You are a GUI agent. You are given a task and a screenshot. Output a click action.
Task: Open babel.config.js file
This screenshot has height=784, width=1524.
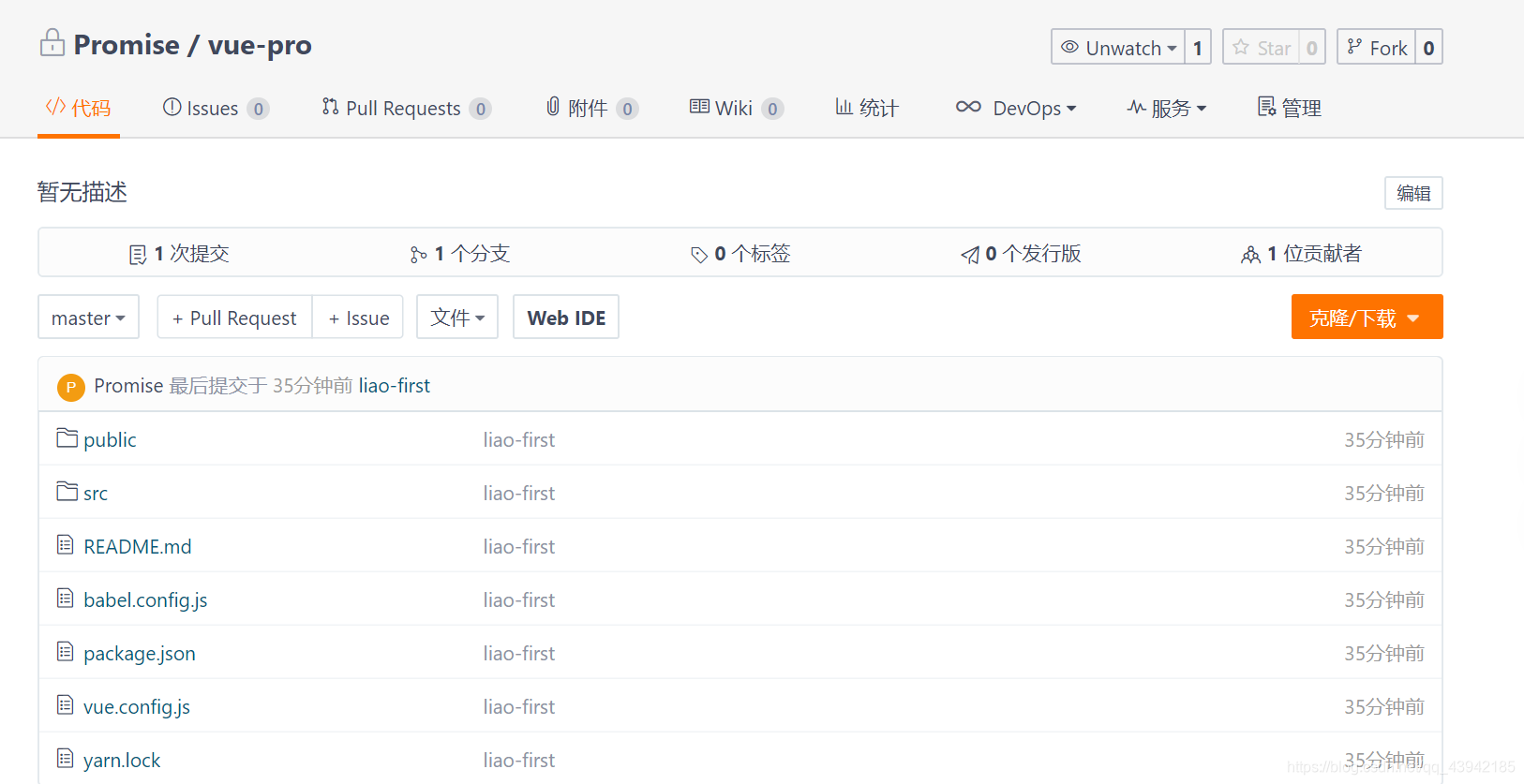tap(145, 599)
